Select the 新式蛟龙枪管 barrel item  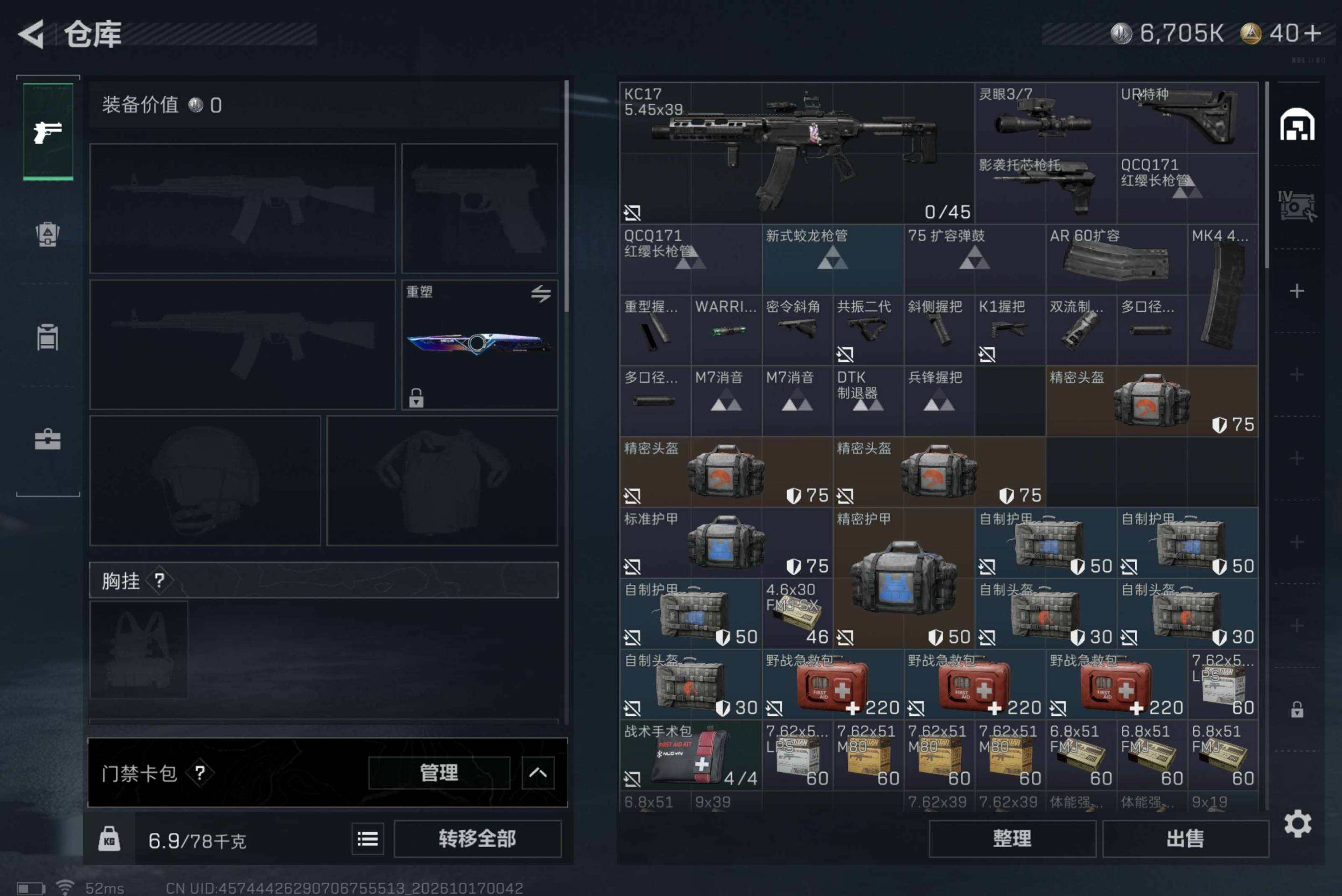click(832, 259)
